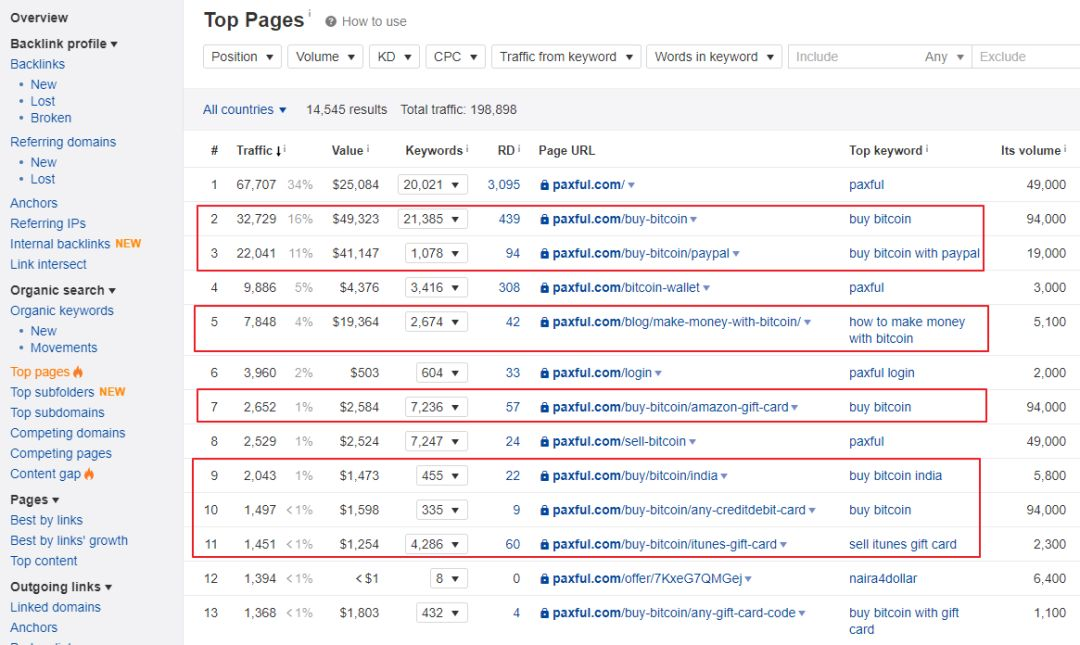Image resolution: width=1080 pixels, height=645 pixels.
Task: Click the flame icon next to Content gap
Action: pos(89,474)
